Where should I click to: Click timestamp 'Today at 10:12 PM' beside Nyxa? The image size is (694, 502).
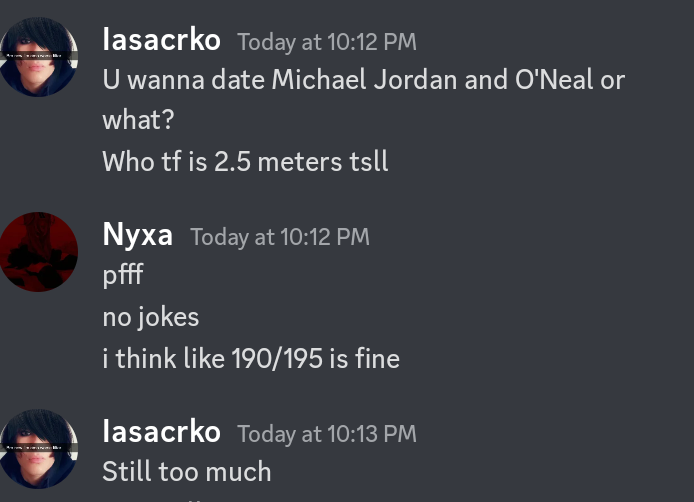280,237
